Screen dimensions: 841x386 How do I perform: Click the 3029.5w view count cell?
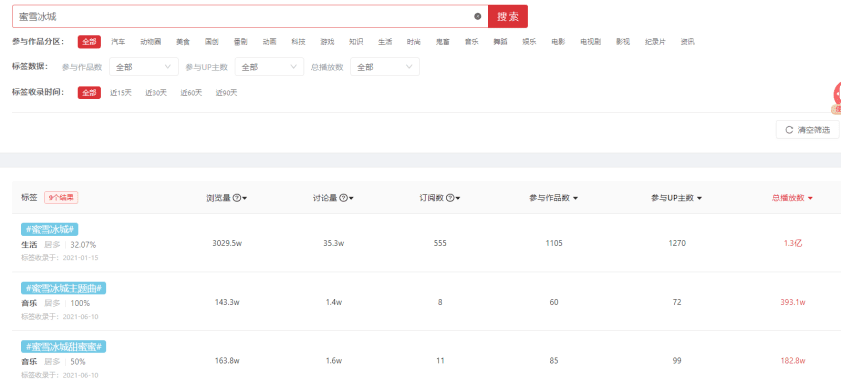226,243
